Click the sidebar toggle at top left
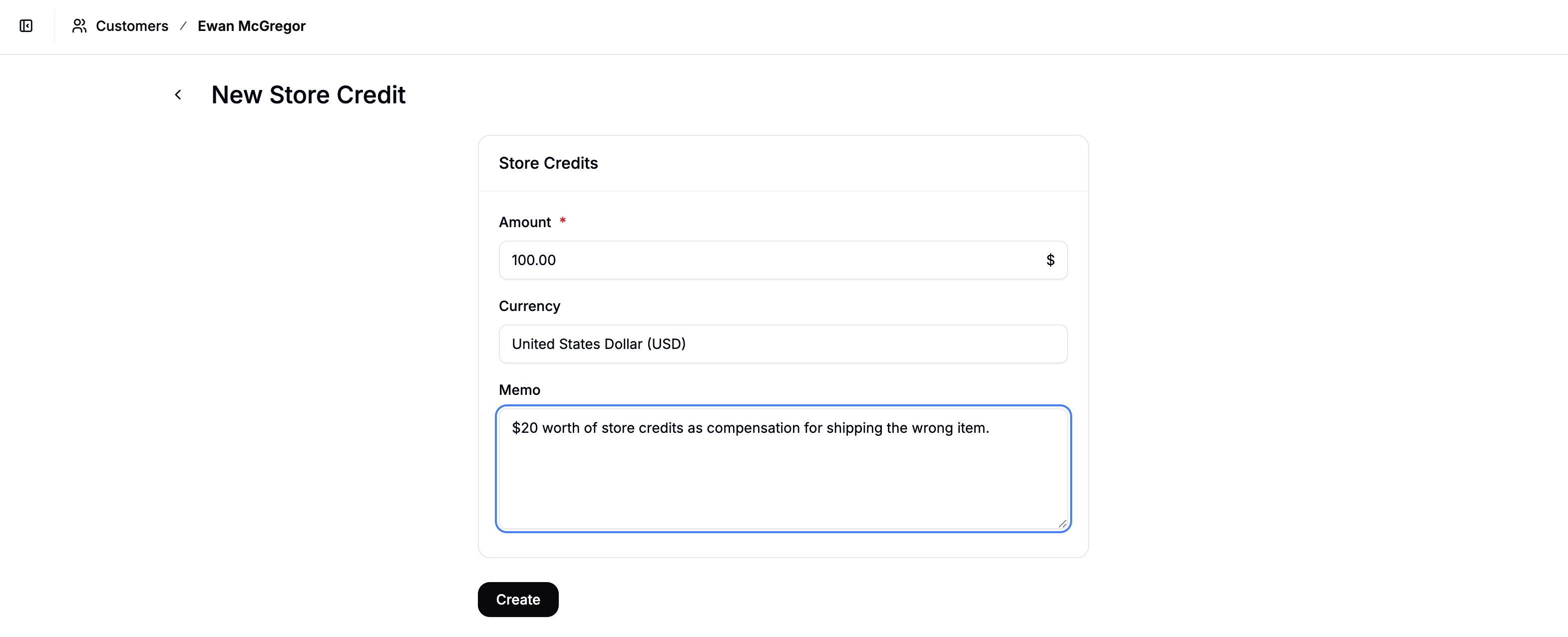This screenshot has width=1568, height=637. 25,26
